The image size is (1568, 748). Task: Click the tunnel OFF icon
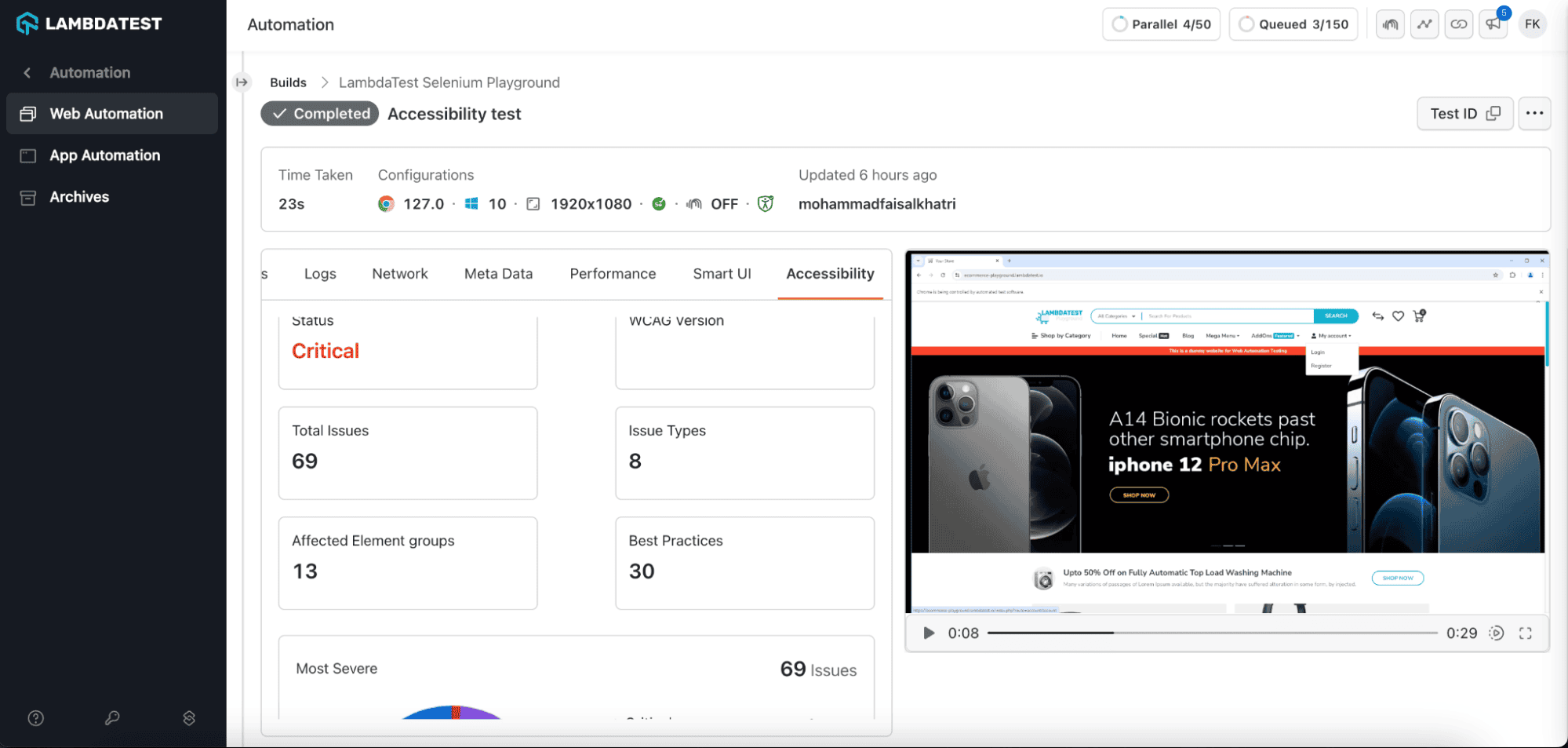pos(693,204)
